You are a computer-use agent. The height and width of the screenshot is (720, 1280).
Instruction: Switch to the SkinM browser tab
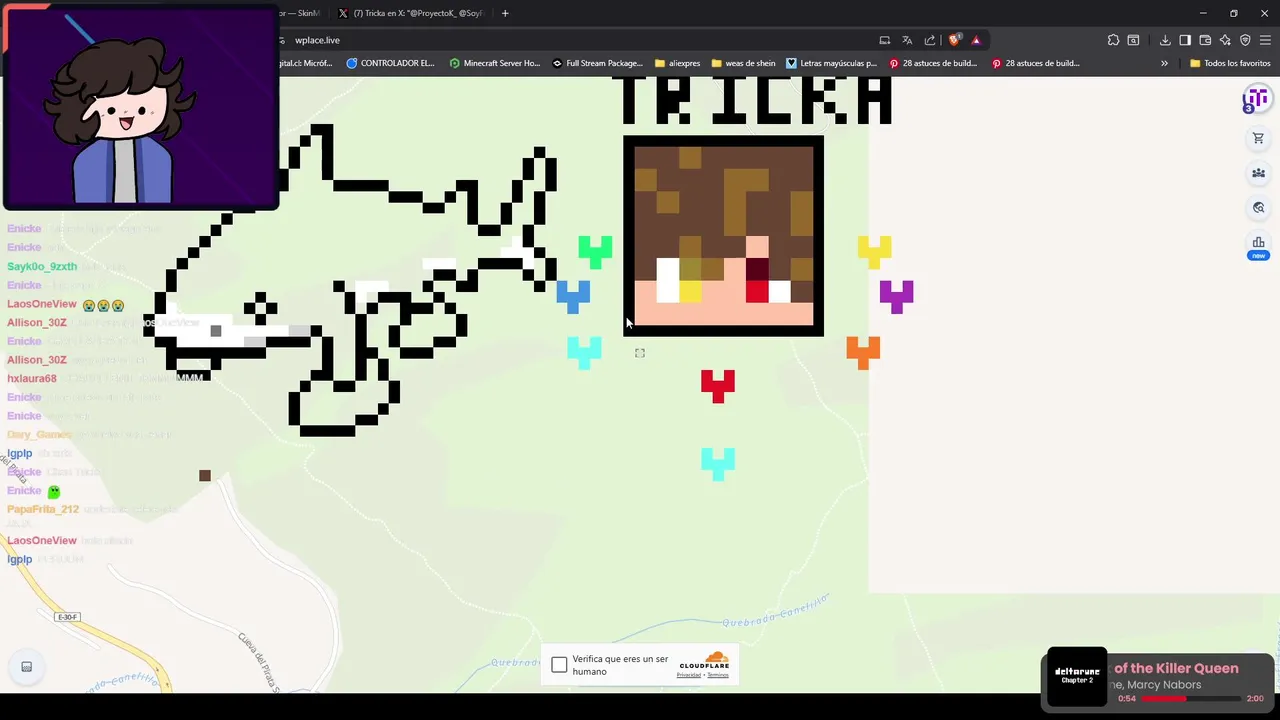[302, 13]
